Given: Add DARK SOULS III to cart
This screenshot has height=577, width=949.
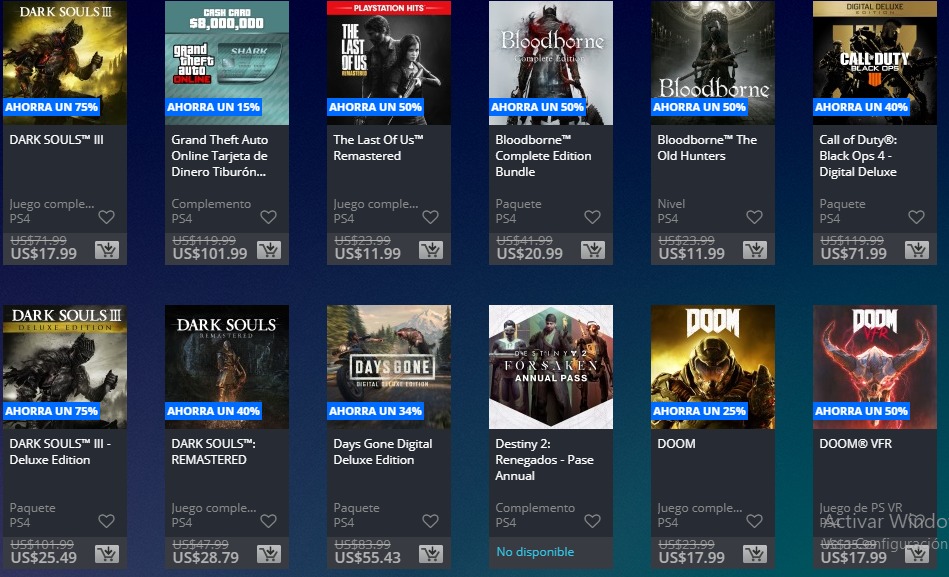Looking at the screenshot, I should 107,250.
